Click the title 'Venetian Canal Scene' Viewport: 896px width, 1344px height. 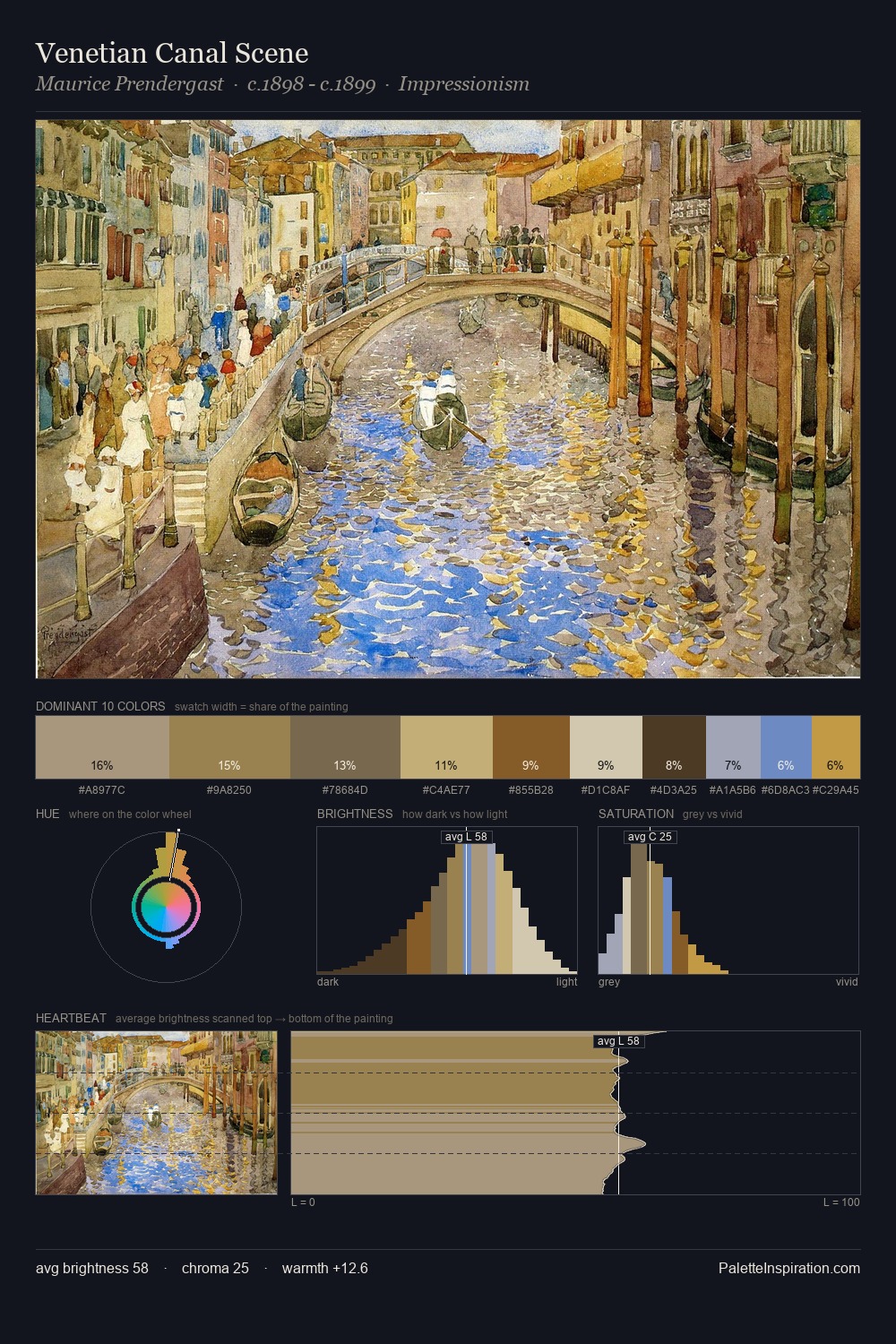[172, 53]
